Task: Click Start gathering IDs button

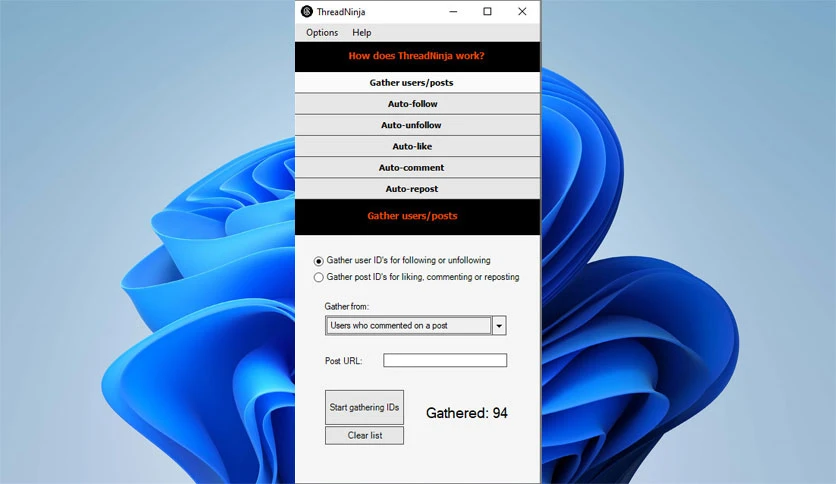Action: [364, 407]
